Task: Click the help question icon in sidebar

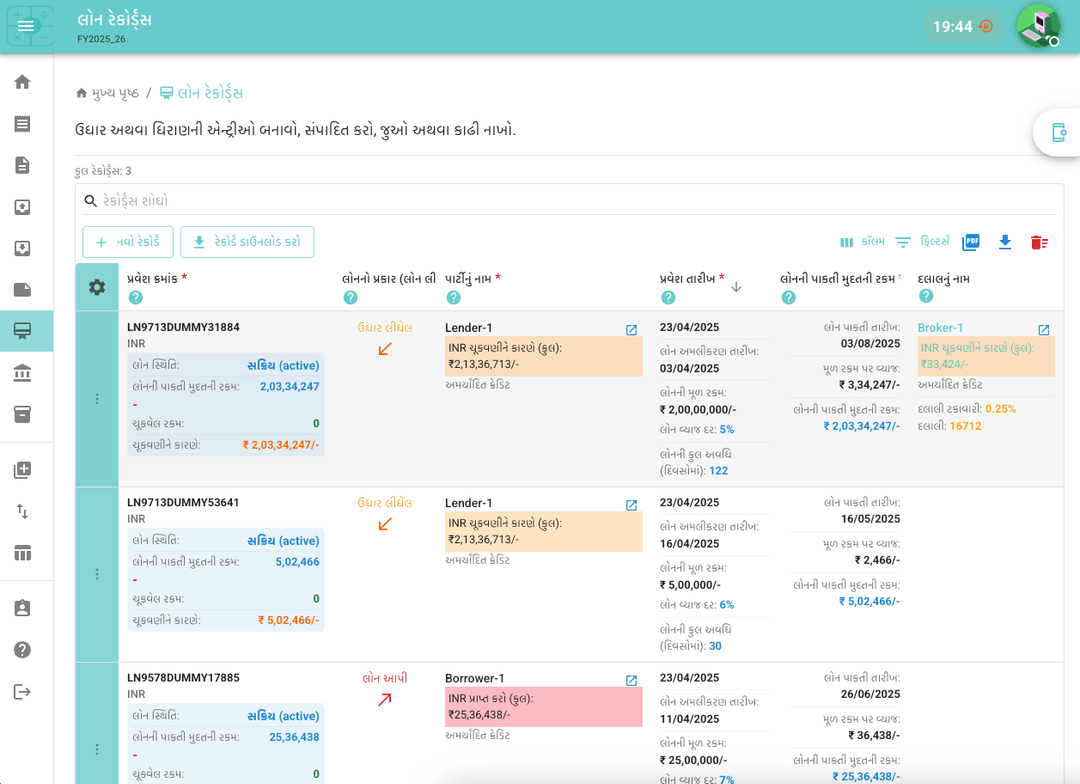Action: pyautogui.click(x=22, y=650)
